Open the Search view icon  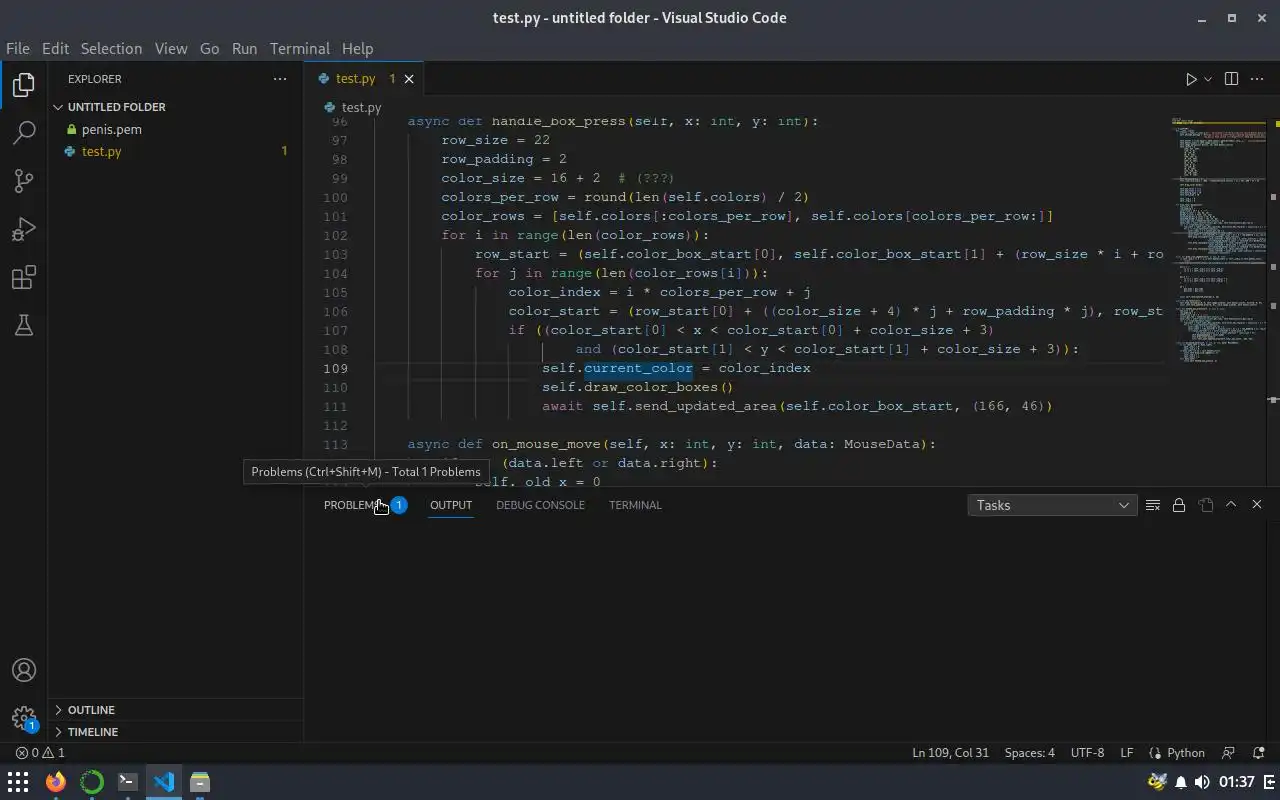point(24,133)
